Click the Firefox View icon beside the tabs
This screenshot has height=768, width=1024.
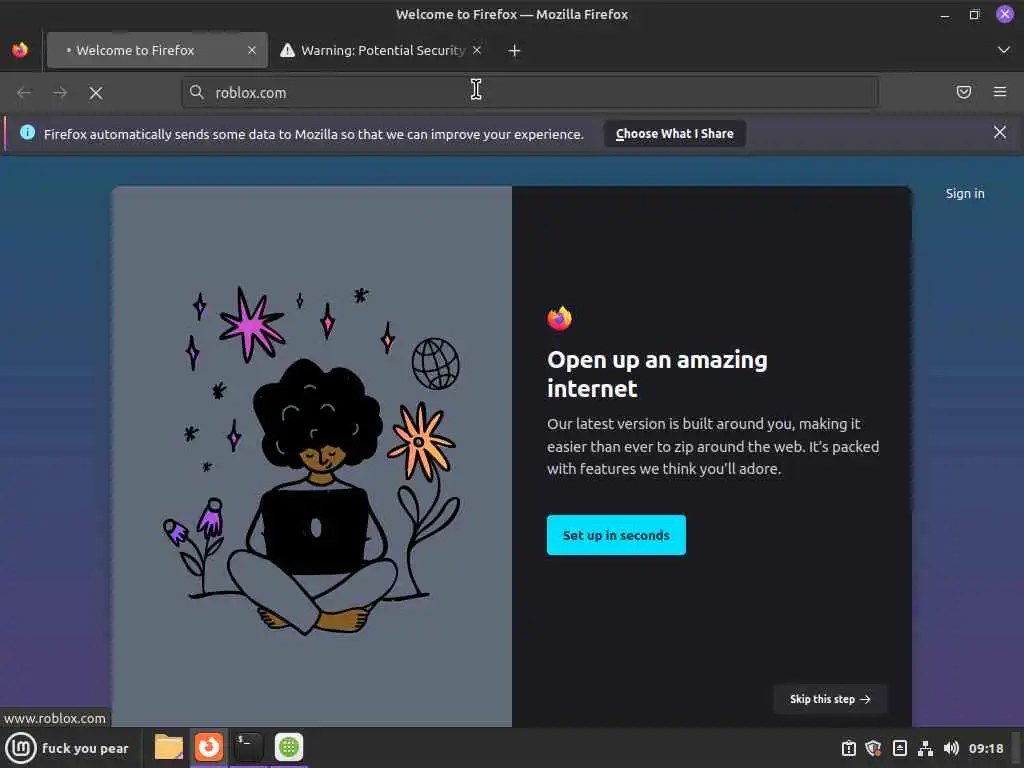[20, 50]
